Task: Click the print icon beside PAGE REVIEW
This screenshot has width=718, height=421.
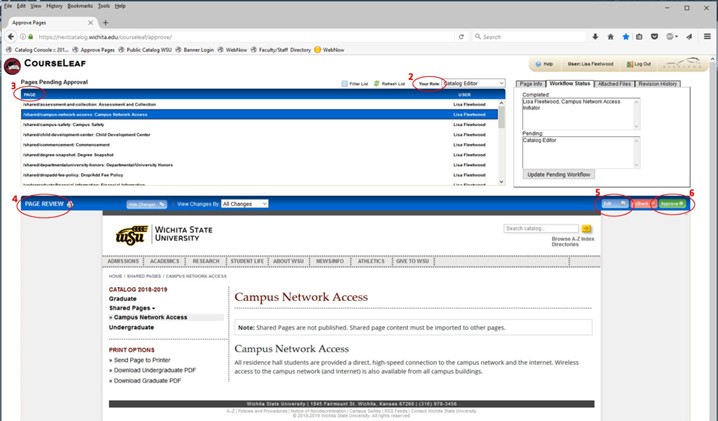Action: point(70,204)
